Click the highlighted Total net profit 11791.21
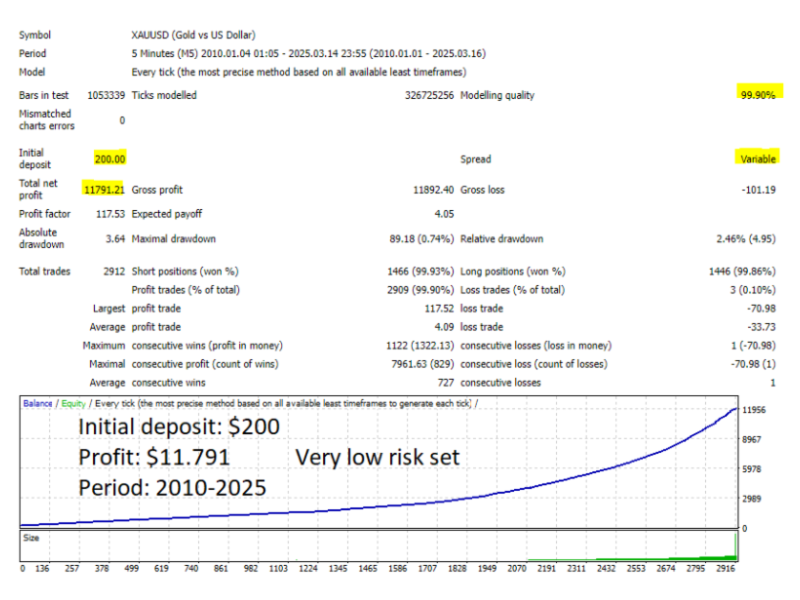The image size is (800, 600). point(105,189)
